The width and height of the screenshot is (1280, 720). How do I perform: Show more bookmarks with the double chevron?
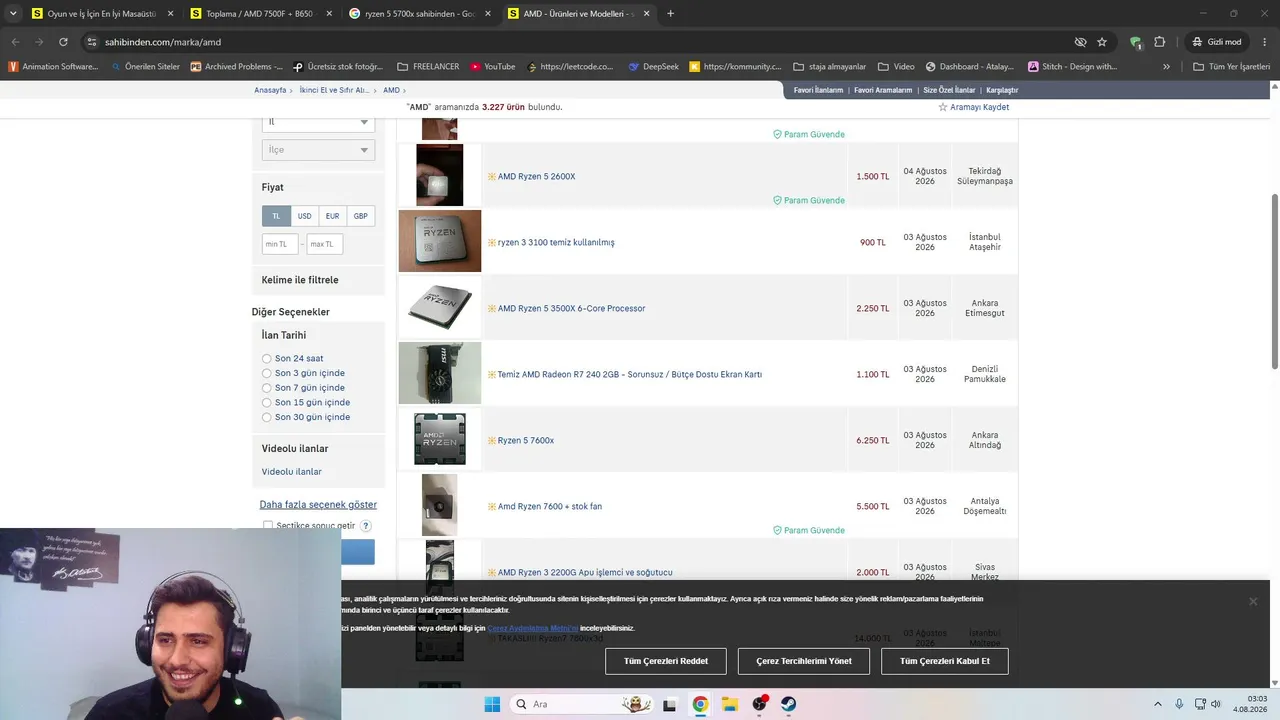1166,67
